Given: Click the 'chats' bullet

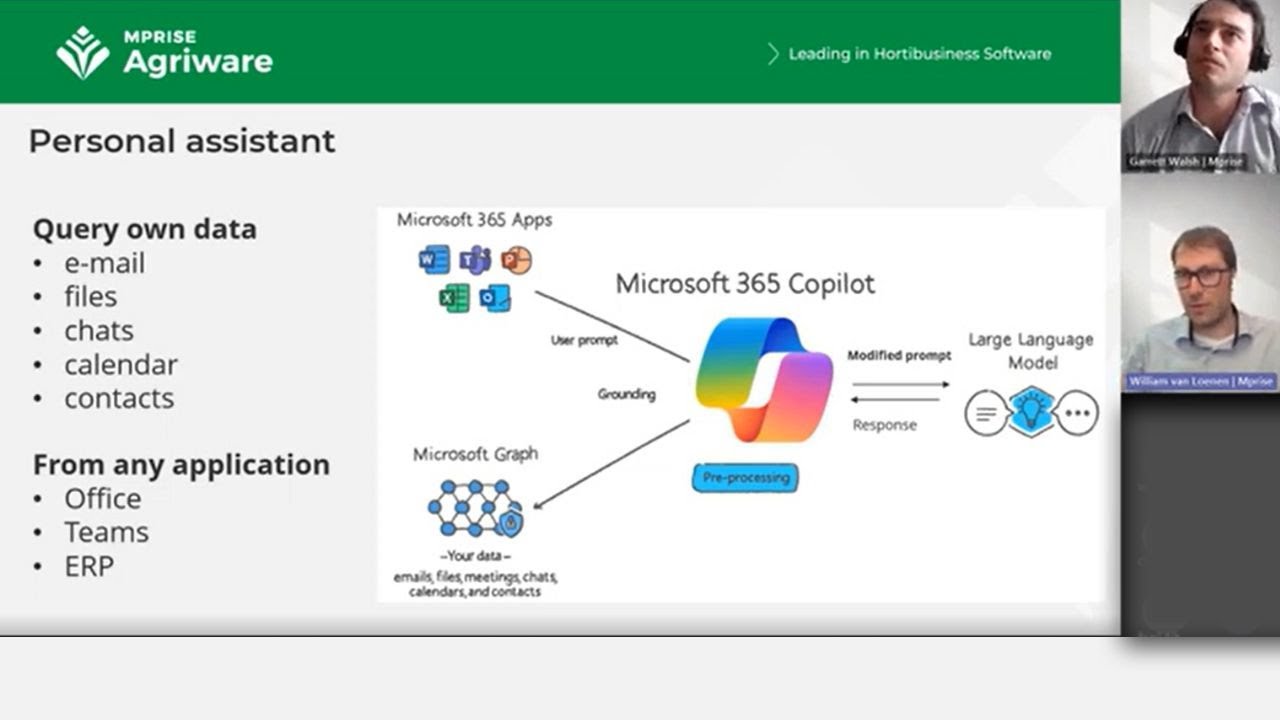Looking at the screenshot, I should [x=99, y=331].
